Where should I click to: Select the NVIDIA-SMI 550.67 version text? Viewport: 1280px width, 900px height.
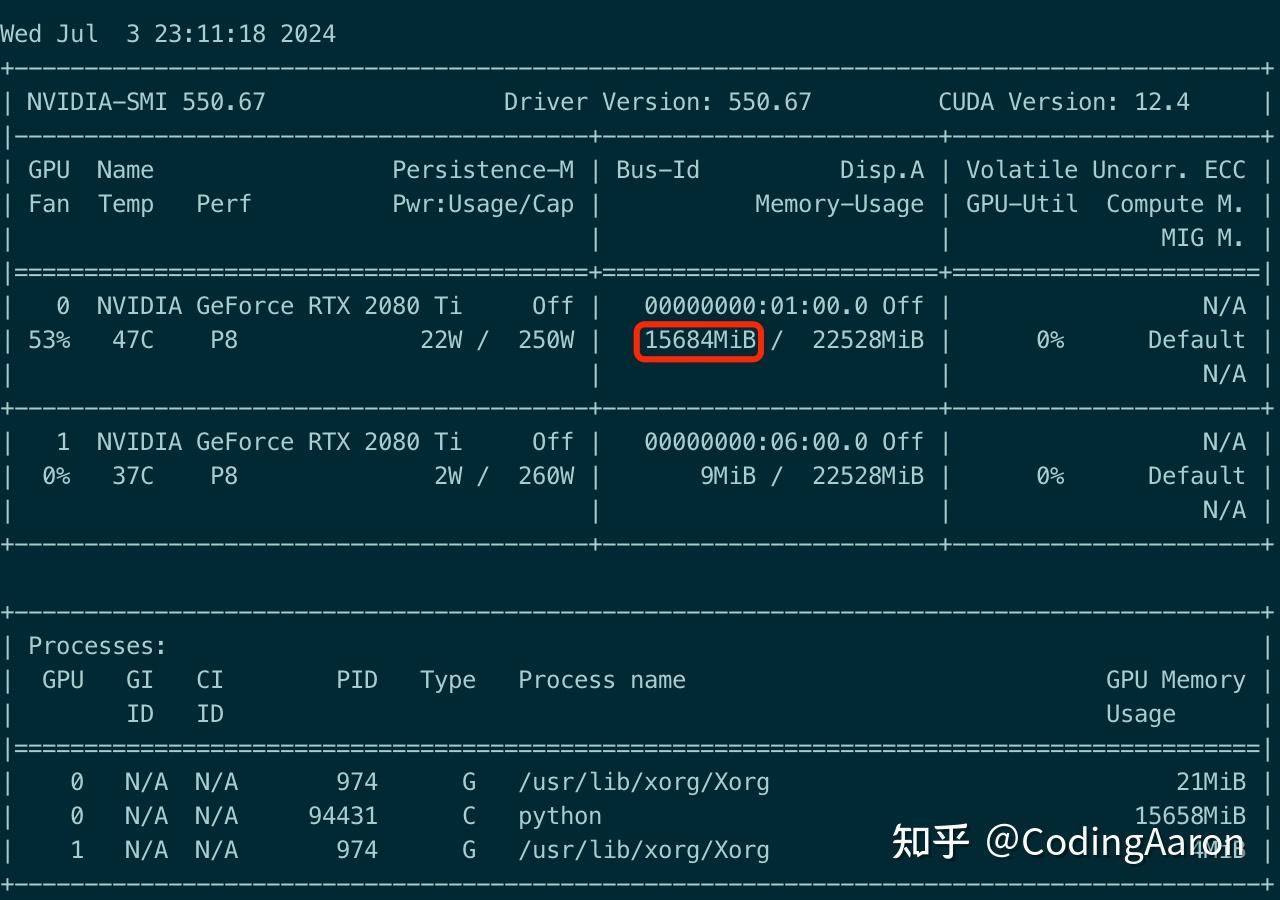[146, 102]
